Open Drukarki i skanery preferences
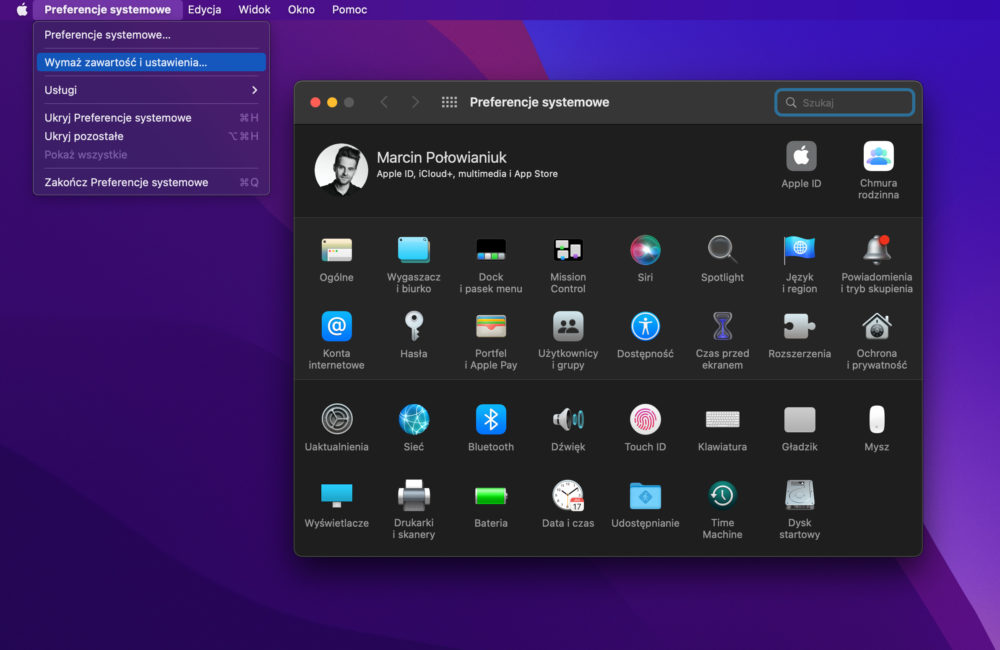The image size is (1000, 650). 413,495
